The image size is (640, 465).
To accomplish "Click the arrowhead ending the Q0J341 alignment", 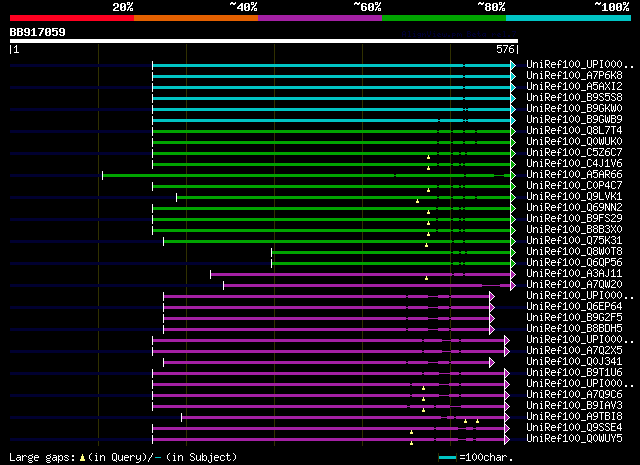I will tap(492, 363).
